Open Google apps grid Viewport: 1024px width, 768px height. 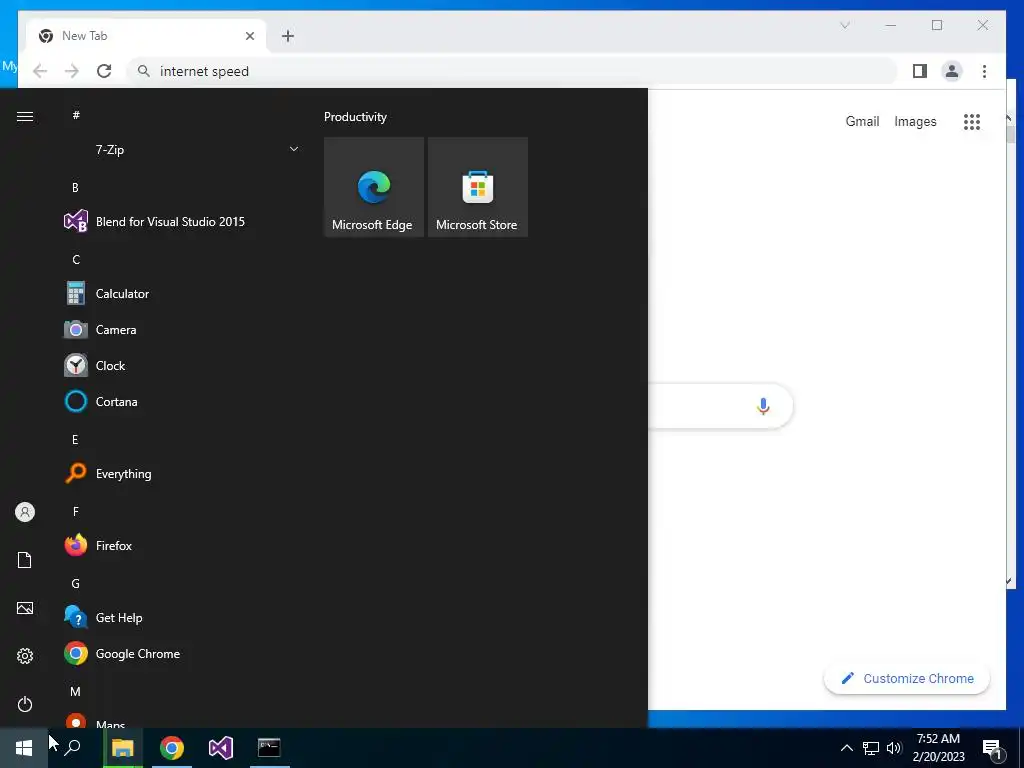coord(972,121)
